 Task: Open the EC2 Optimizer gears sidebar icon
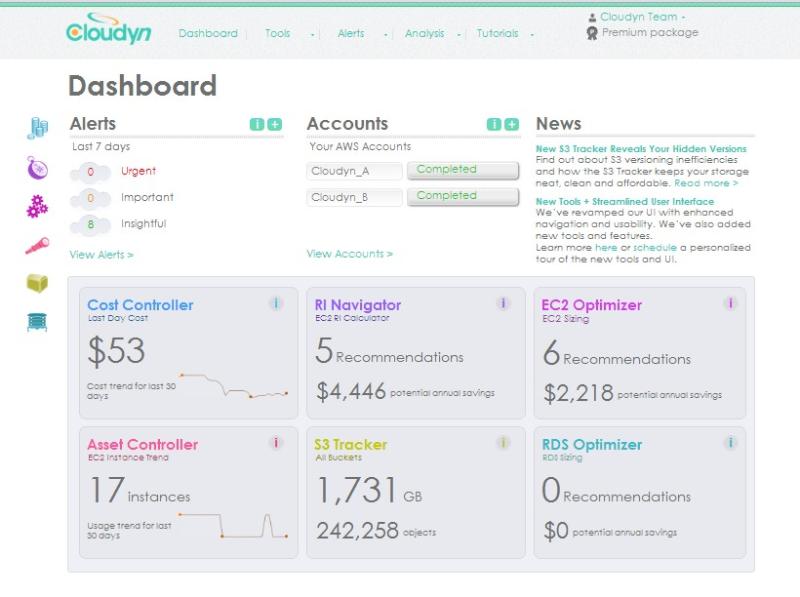37,206
